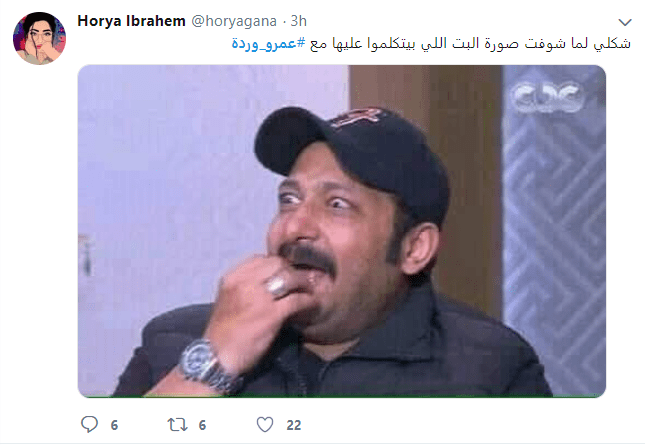Click the 22 likes count
Screen dimensions: 645x445
pyautogui.click(x=294, y=425)
